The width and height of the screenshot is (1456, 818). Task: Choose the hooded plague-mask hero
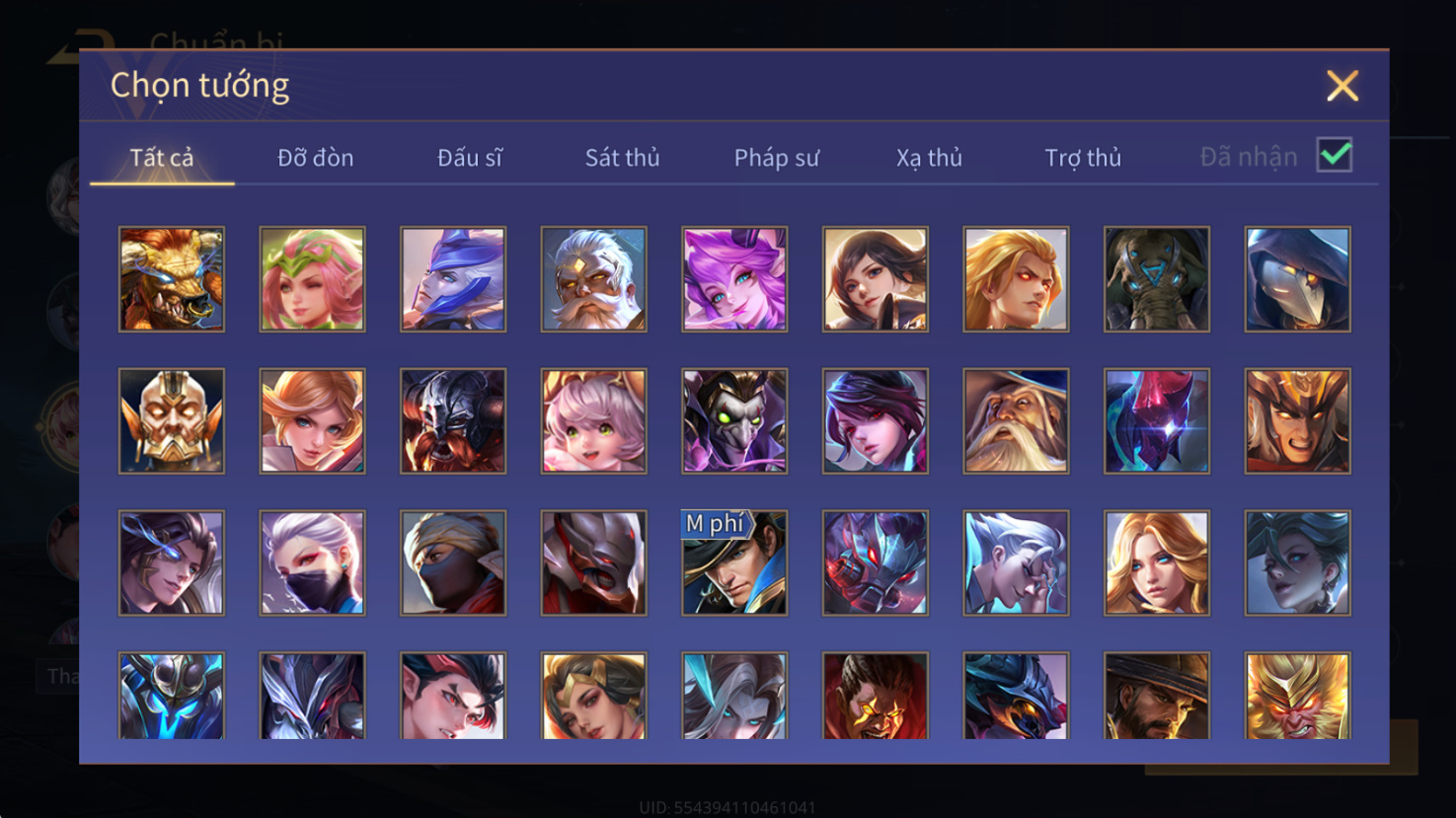(1297, 279)
